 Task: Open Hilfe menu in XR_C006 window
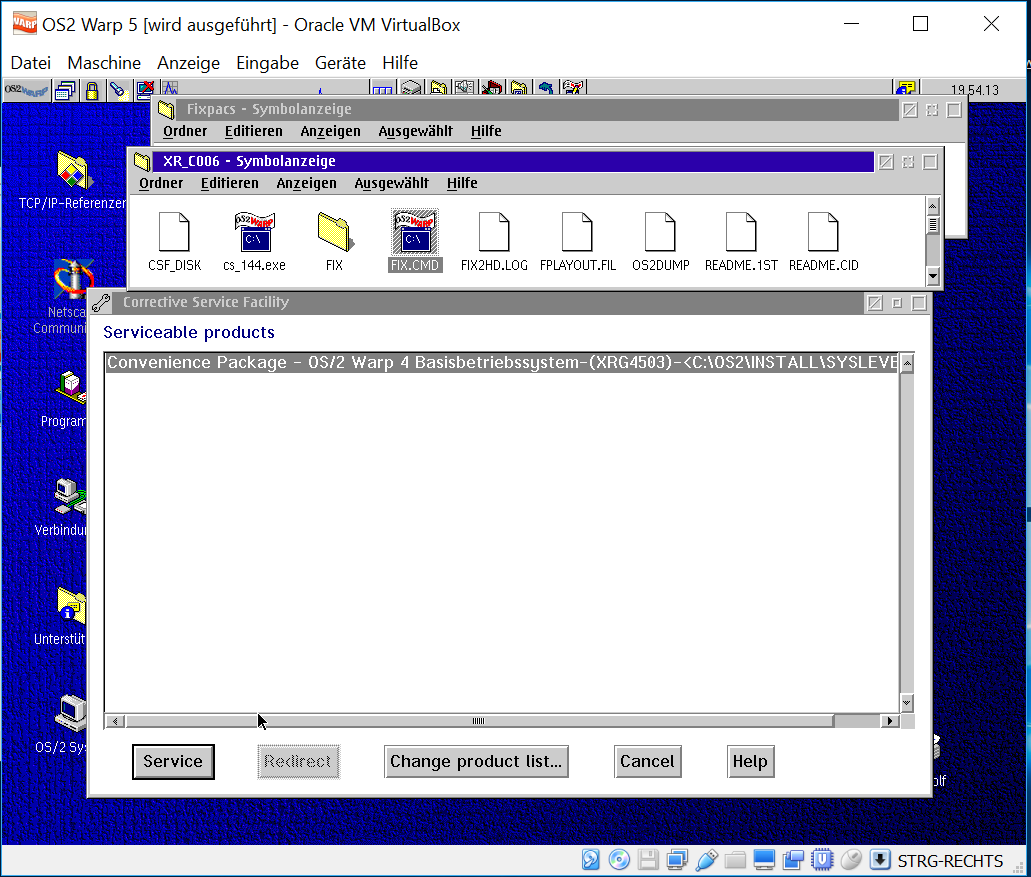tap(462, 183)
